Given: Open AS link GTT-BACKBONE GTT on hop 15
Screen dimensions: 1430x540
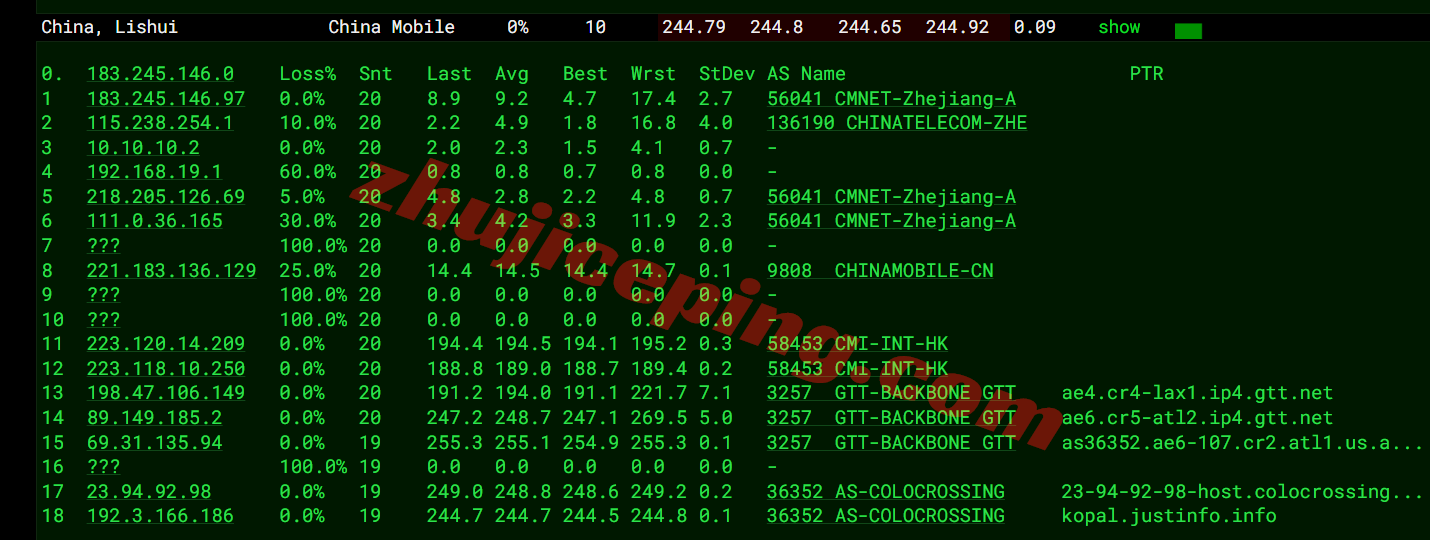Looking at the screenshot, I should tap(892, 442).
